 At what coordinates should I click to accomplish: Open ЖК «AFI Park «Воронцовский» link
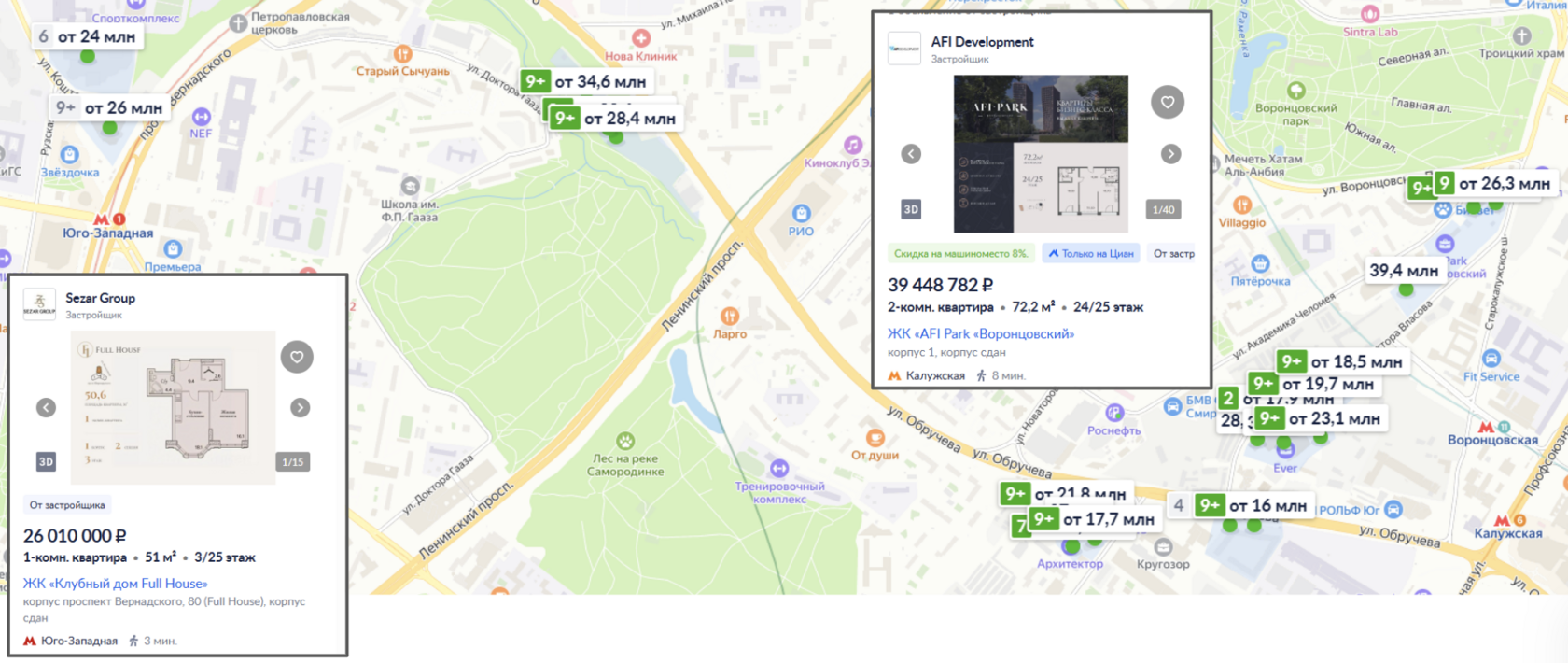(x=981, y=333)
